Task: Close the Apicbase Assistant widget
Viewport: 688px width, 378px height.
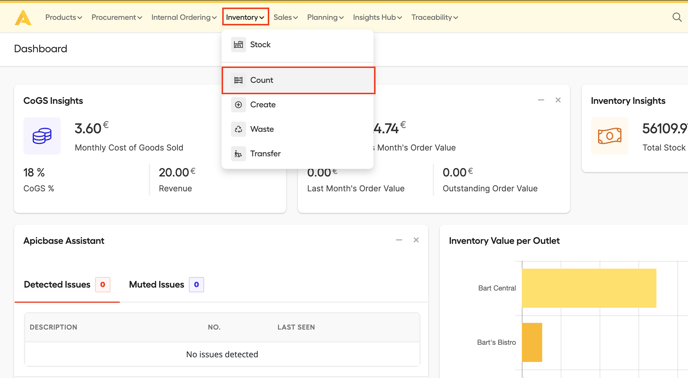Action: coord(416,240)
